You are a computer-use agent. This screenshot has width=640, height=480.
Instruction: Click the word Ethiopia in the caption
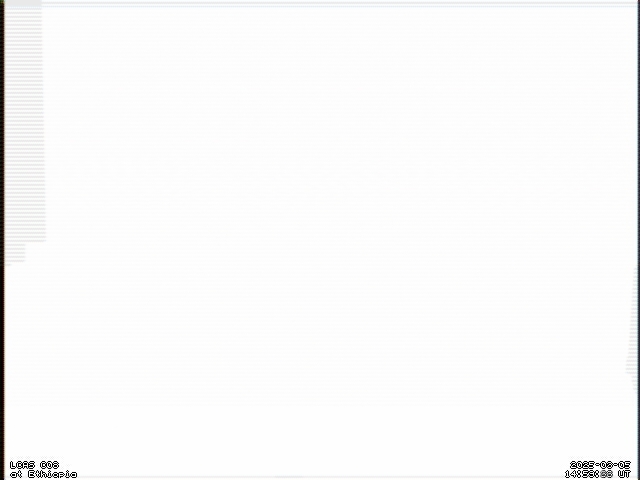52,474
